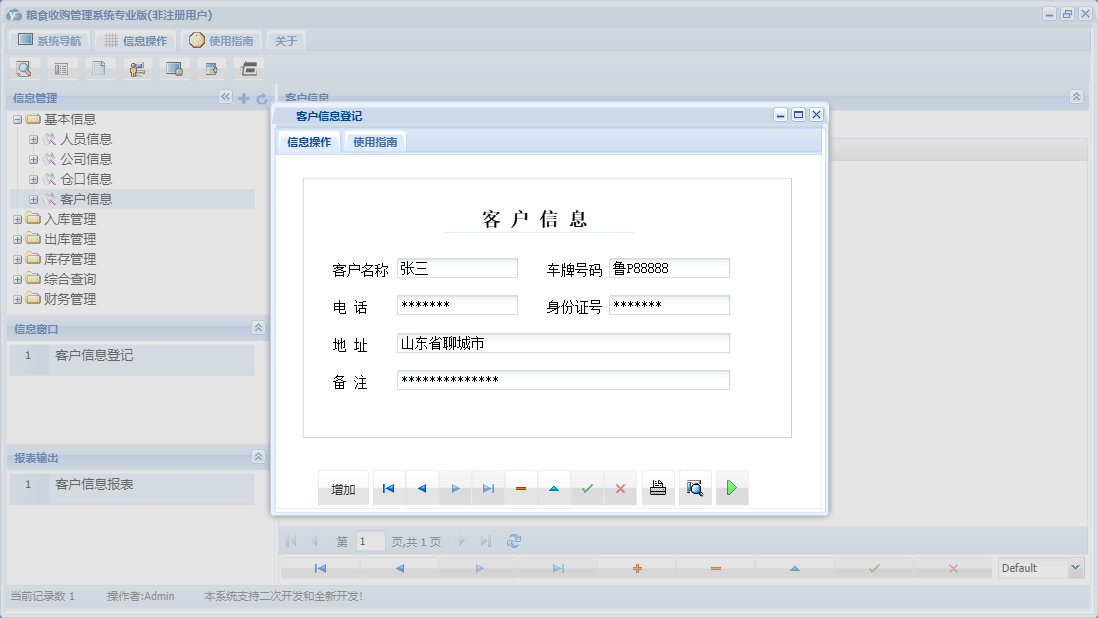The width and height of the screenshot is (1098, 618).
Task: Open print preview in the customer dialog
Action: pos(695,487)
